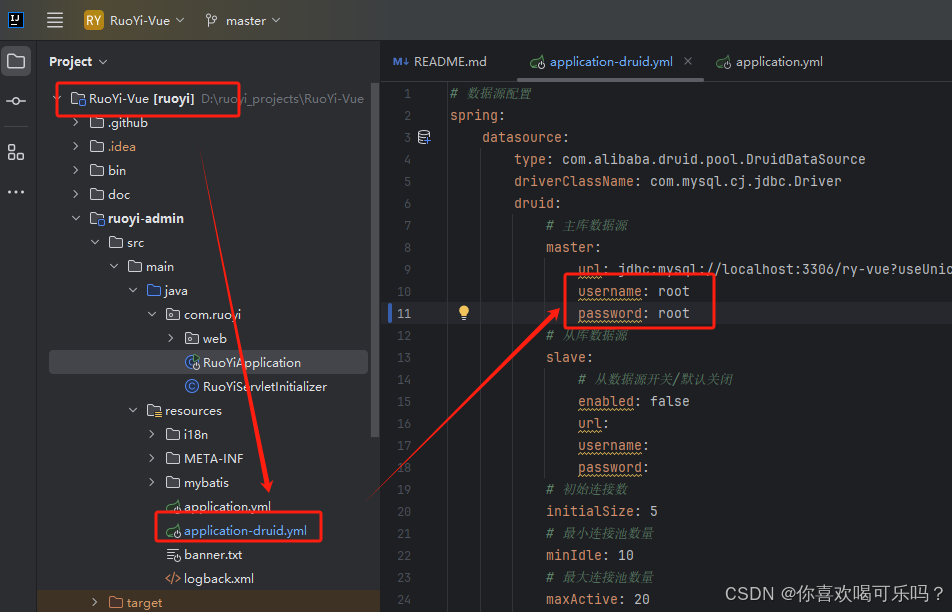The image size is (952, 612).
Task: Open the Commit tool window icon
Action: (16, 101)
